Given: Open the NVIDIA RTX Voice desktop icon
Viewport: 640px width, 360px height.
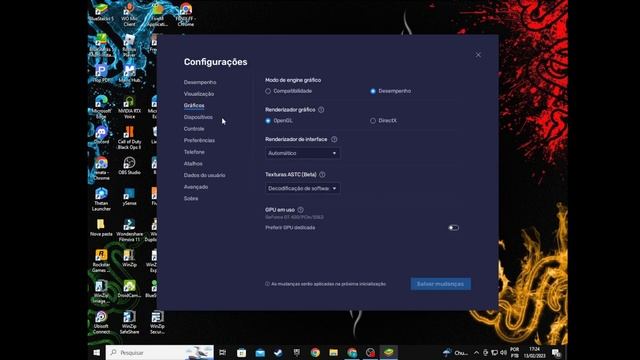Looking at the screenshot, I should point(129,106).
